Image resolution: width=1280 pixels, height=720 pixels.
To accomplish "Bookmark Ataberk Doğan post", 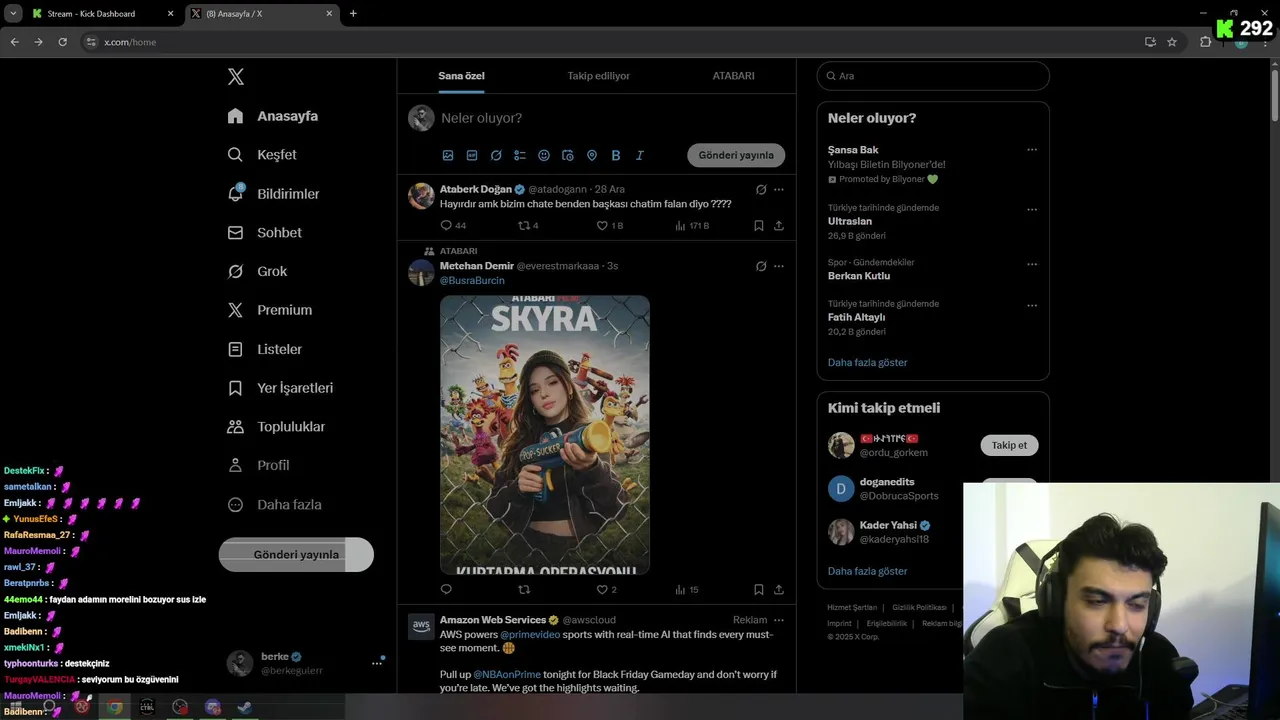I will [x=759, y=226].
